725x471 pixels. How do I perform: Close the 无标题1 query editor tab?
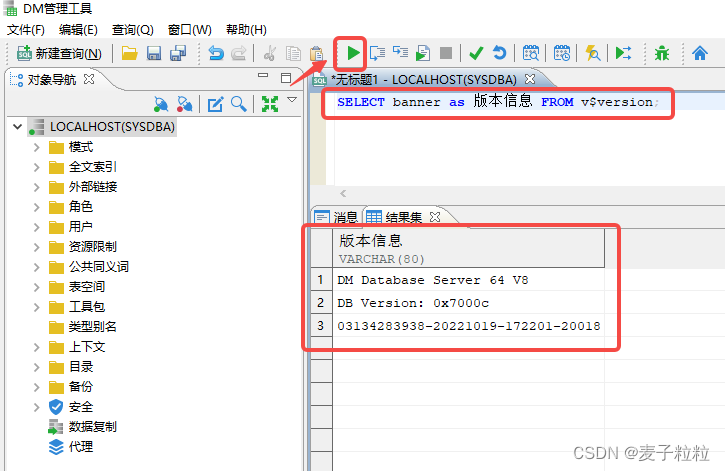(530, 79)
